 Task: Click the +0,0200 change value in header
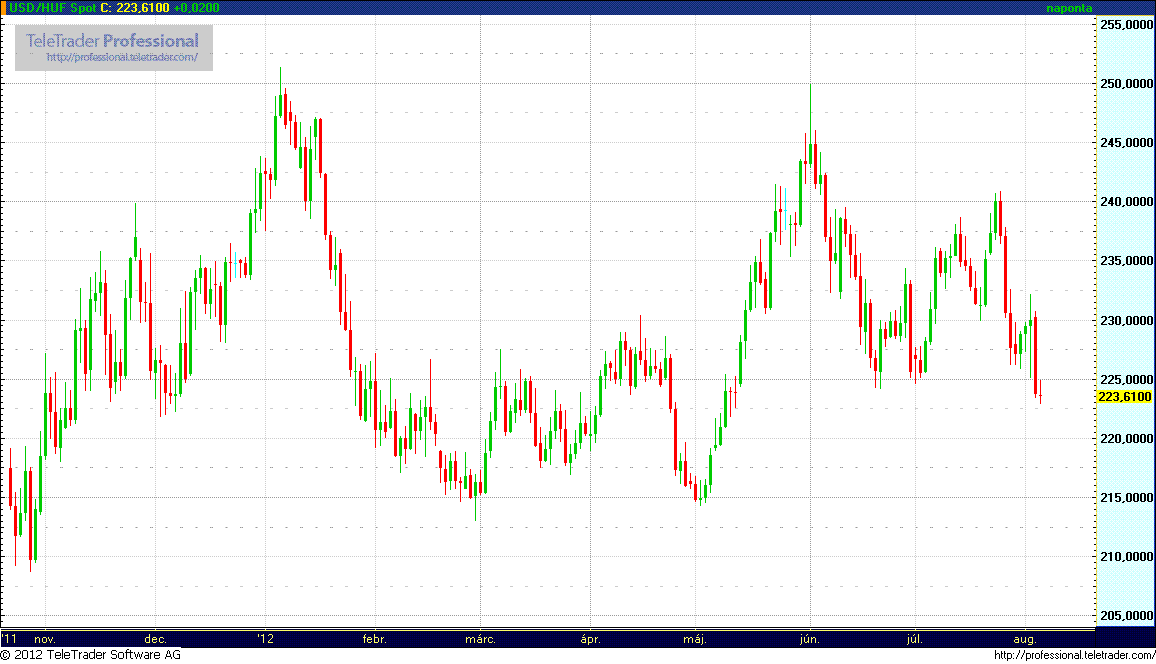(x=196, y=8)
